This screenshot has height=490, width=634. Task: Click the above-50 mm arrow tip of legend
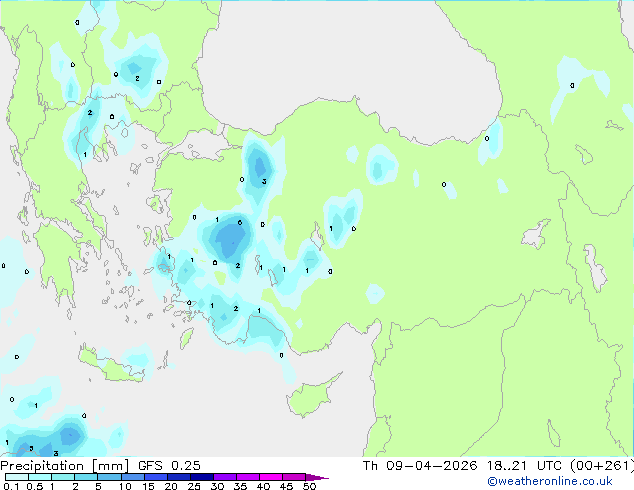coord(317,478)
